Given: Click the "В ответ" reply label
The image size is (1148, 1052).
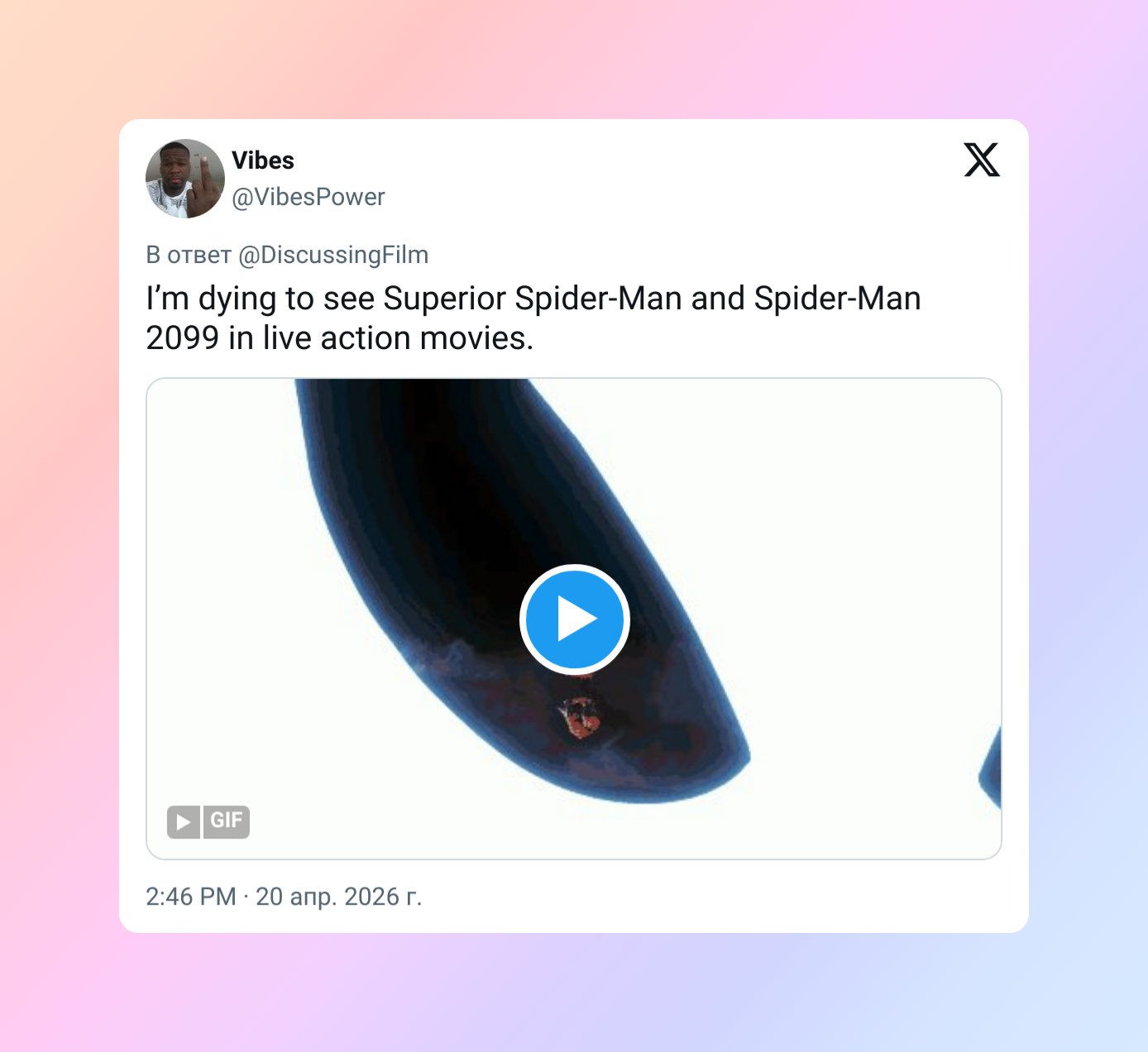Looking at the screenshot, I should 189,255.
